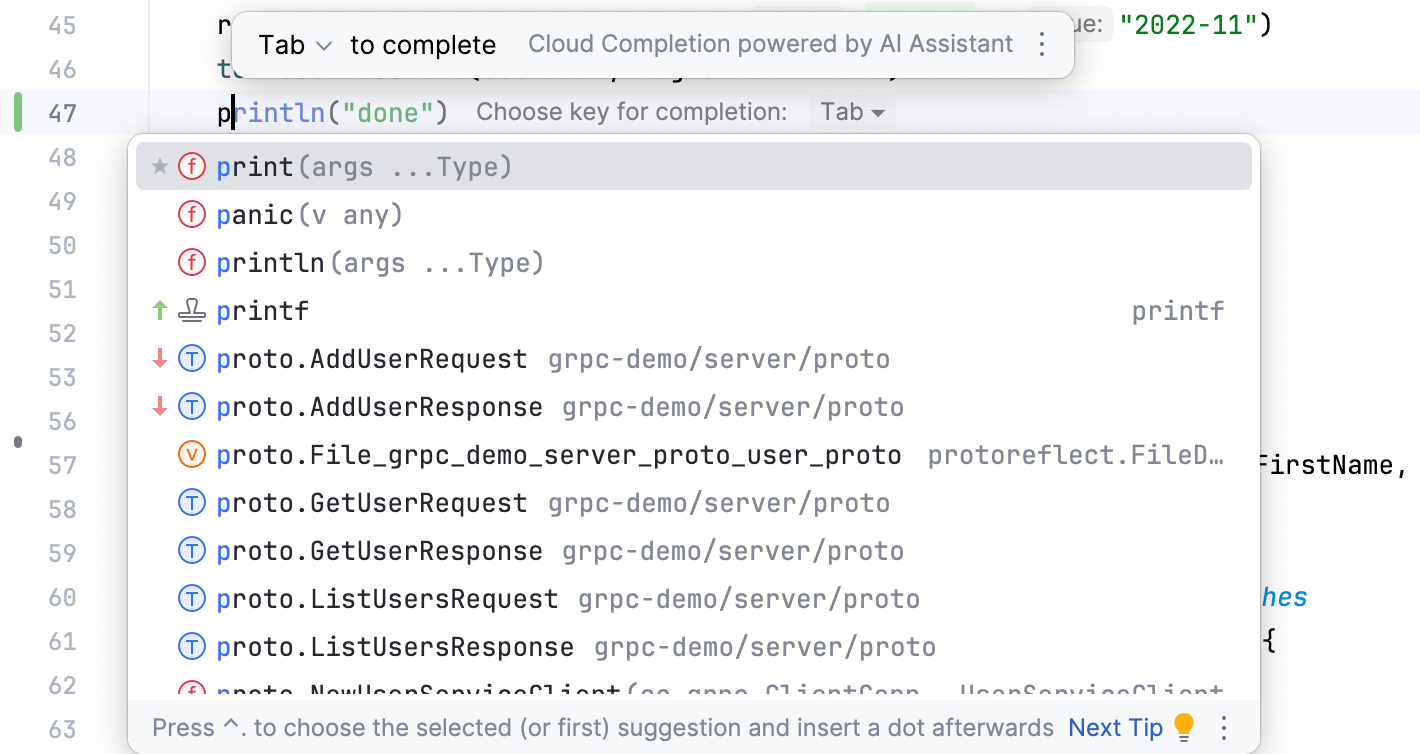Click line number 52 in the gutter
The image size is (1420, 754).
[x=62, y=333]
